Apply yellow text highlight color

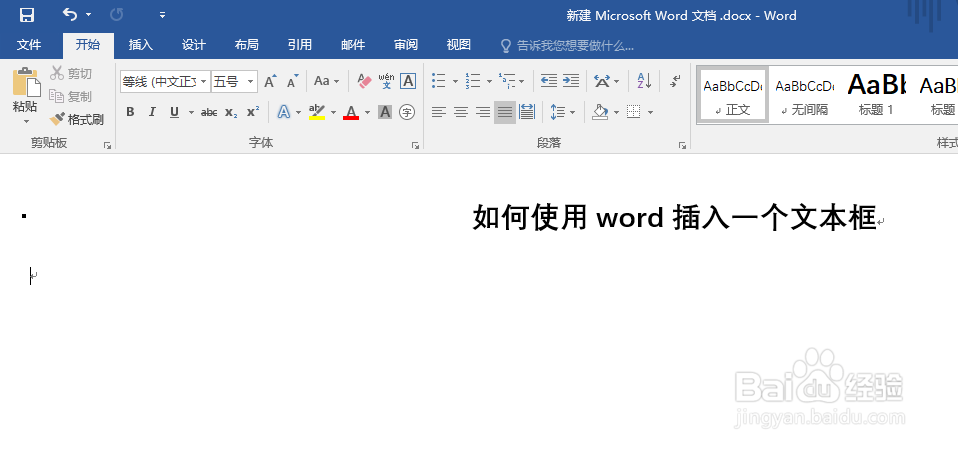point(316,112)
